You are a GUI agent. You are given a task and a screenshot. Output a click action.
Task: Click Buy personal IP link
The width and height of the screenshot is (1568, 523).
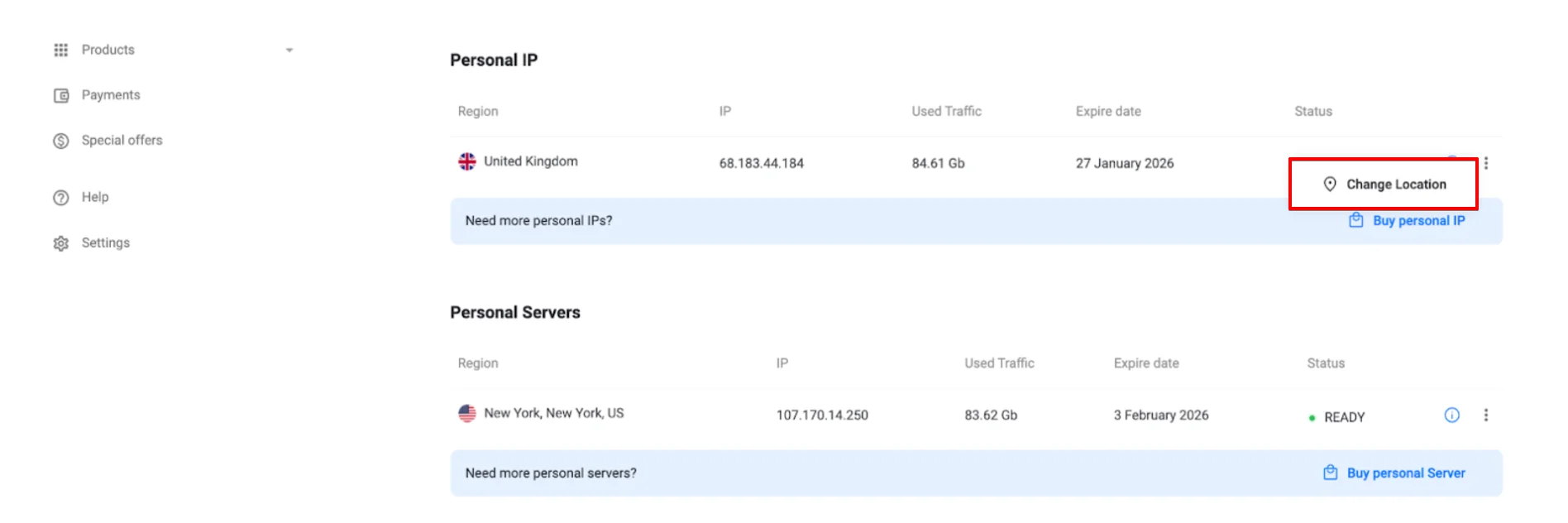point(1418,221)
